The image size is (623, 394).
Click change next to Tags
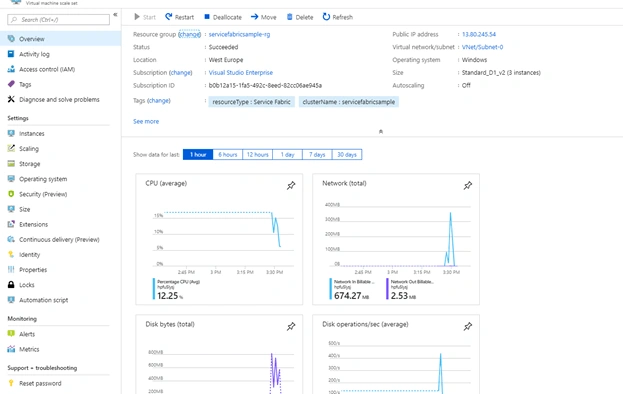159,100
